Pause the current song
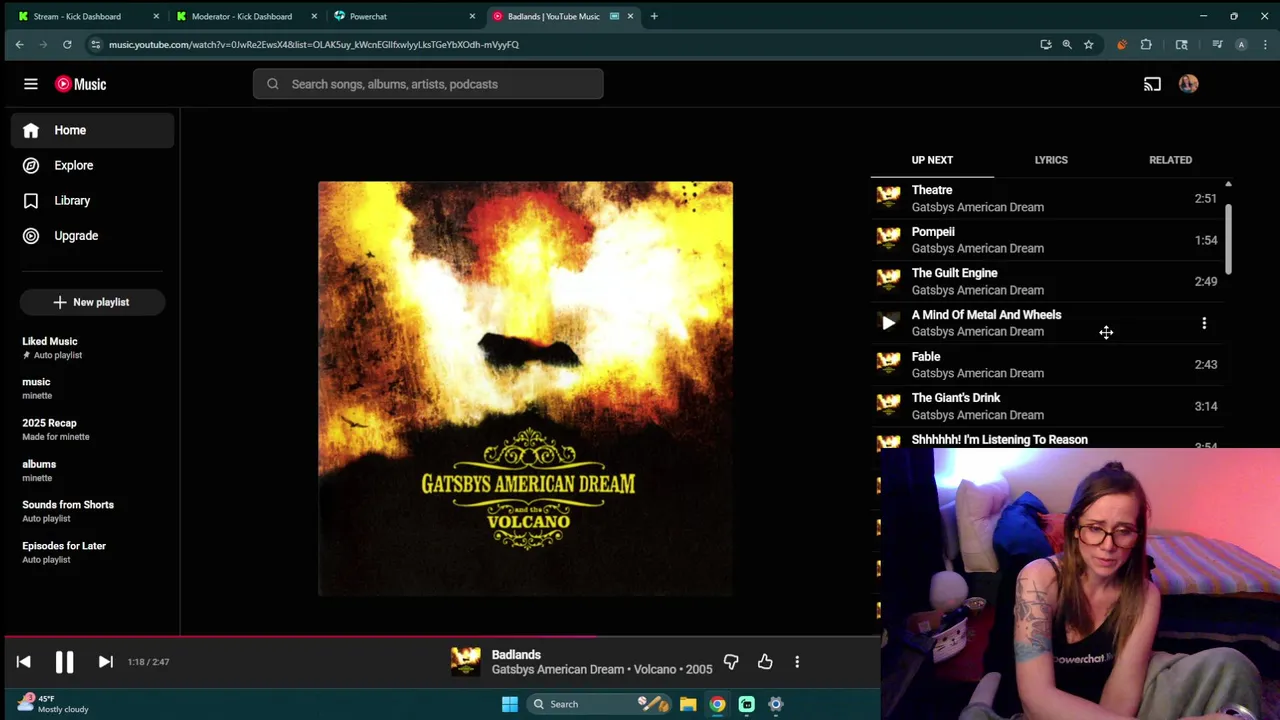The height and width of the screenshot is (720, 1280). click(x=64, y=662)
